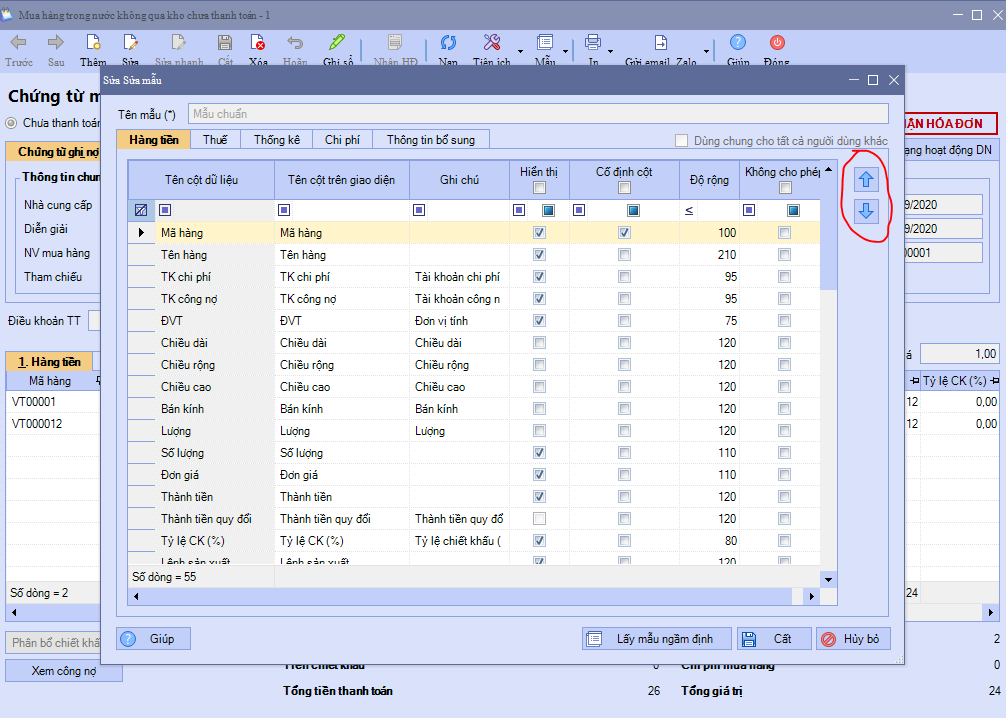This screenshot has height=718, width=1006.
Task: Click the Cất (save) icon in main toolbar
Action: [225, 43]
